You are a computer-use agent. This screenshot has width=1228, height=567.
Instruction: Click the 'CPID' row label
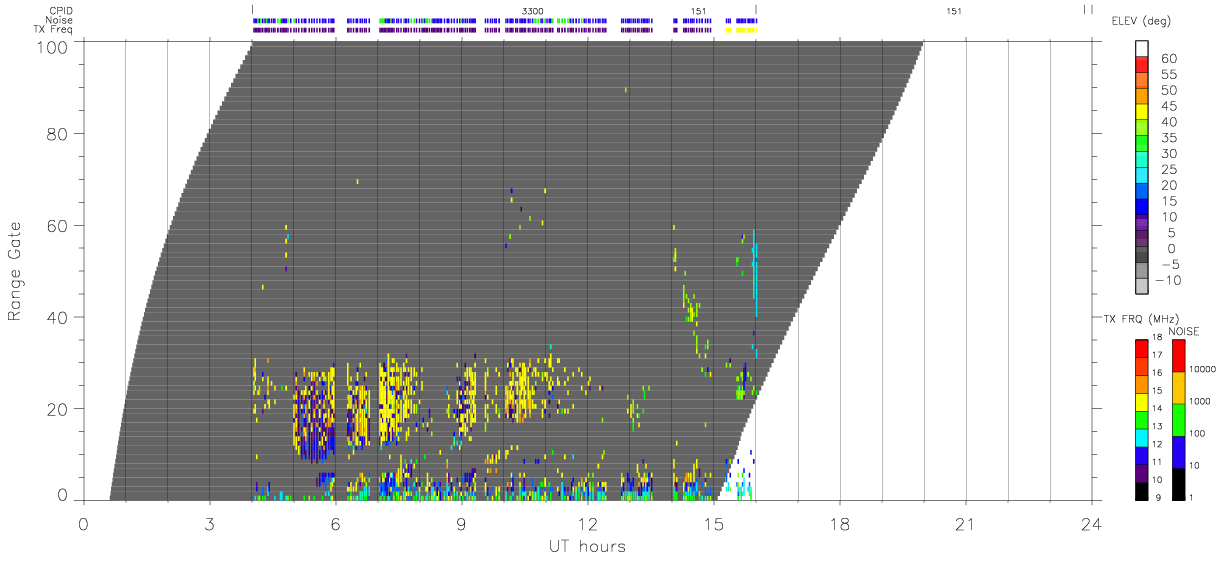coord(62,10)
